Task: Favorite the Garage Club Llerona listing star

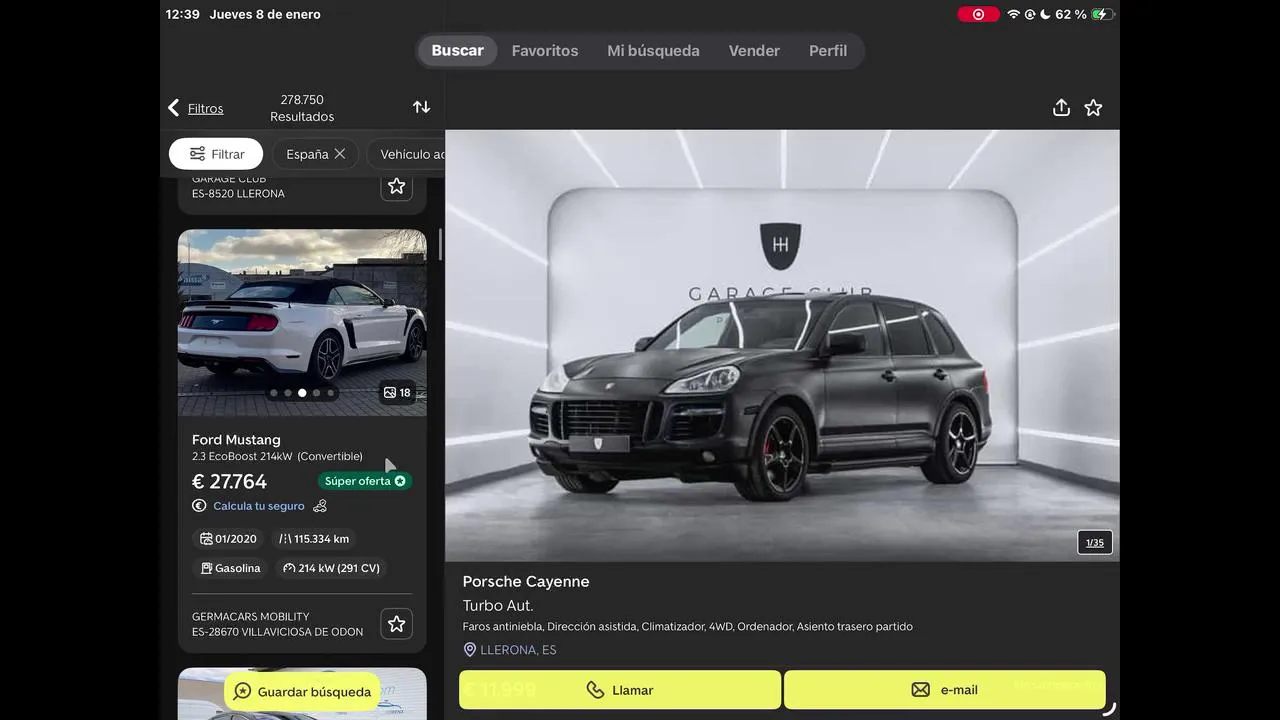Action: (397, 186)
